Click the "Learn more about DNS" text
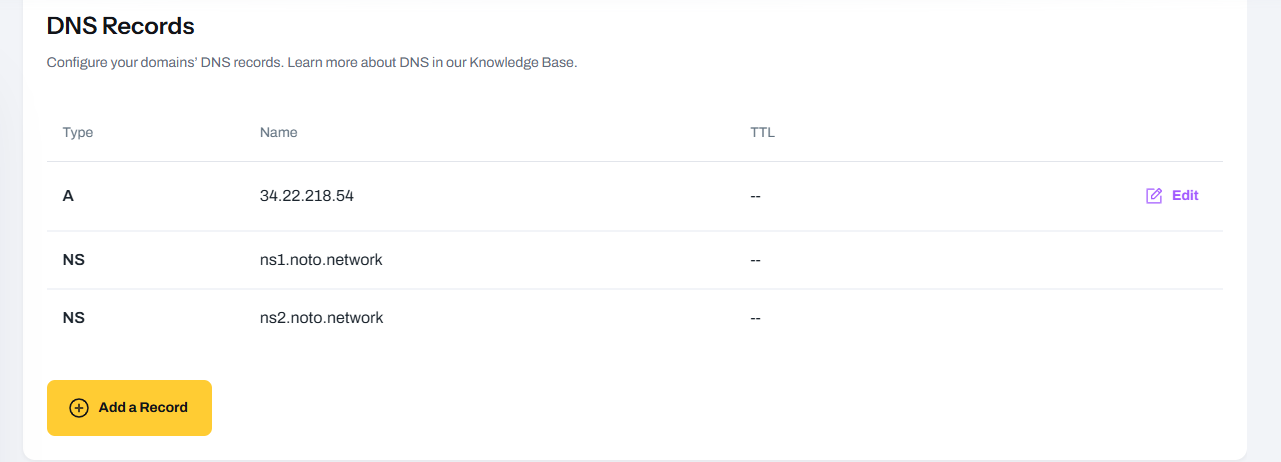The image size is (1281, 462). pyautogui.click(x=358, y=62)
